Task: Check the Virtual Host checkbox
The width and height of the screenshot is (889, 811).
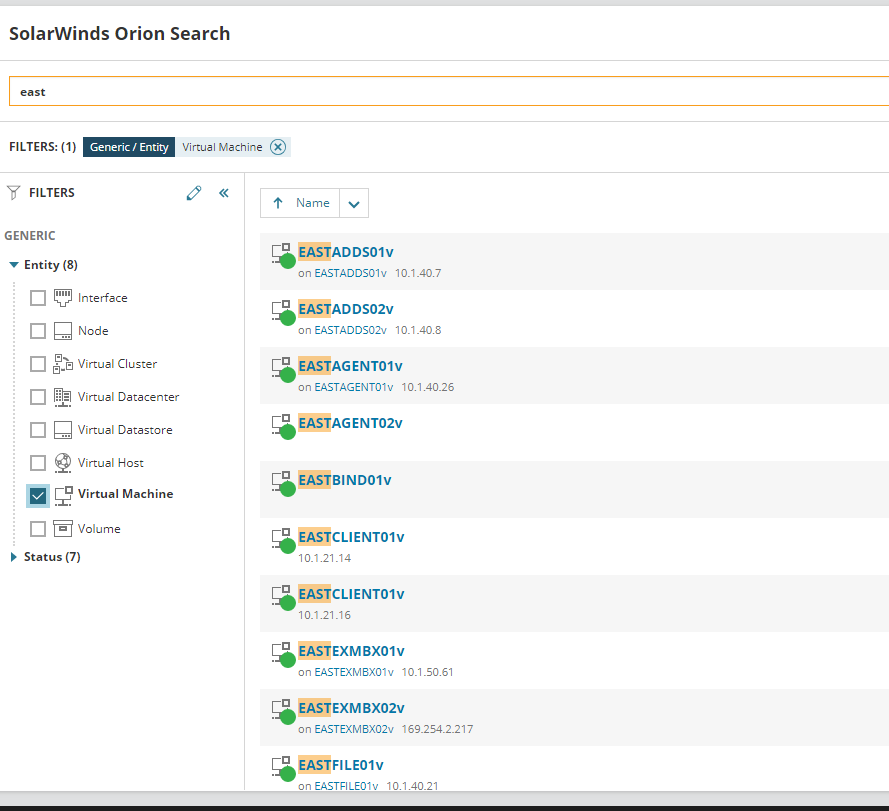Action: (38, 463)
